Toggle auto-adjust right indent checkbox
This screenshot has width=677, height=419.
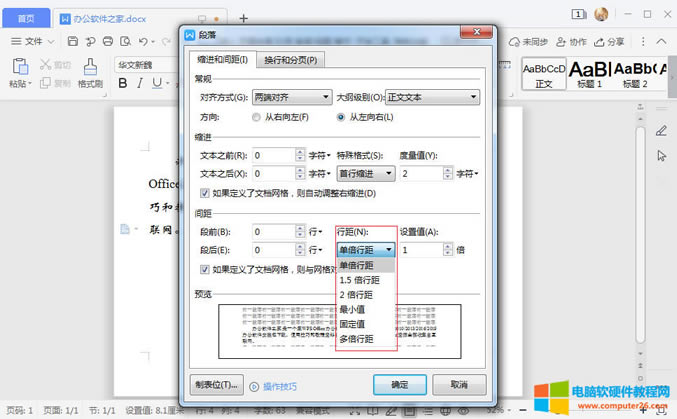click(x=206, y=193)
